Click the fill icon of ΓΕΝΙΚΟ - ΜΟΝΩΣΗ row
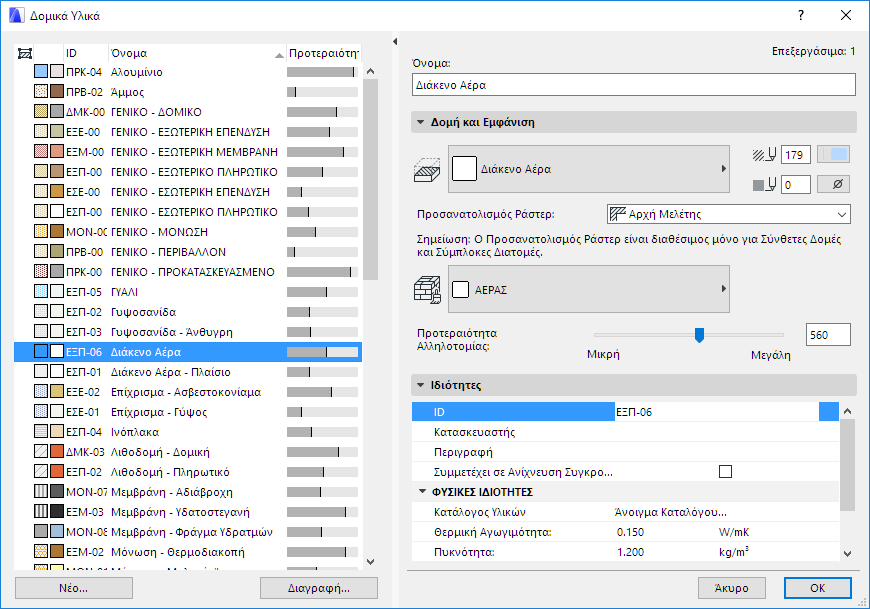 coord(41,231)
